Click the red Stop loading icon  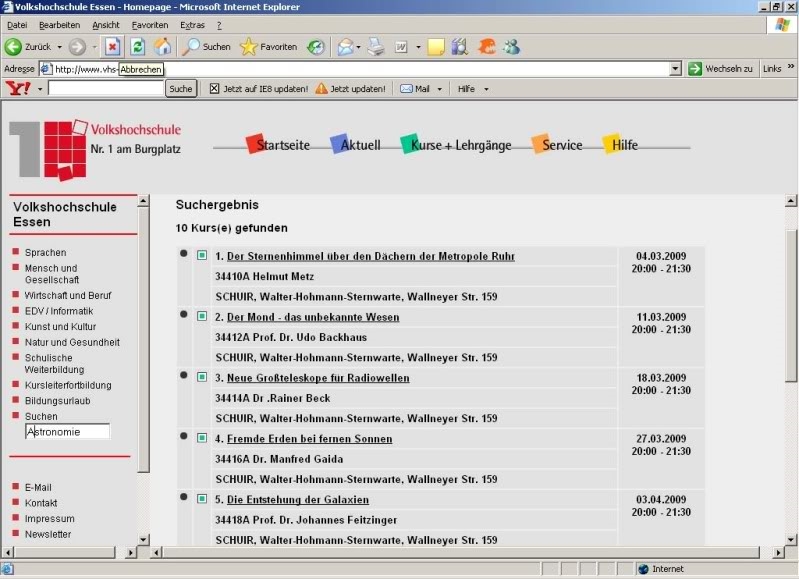(x=112, y=47)
